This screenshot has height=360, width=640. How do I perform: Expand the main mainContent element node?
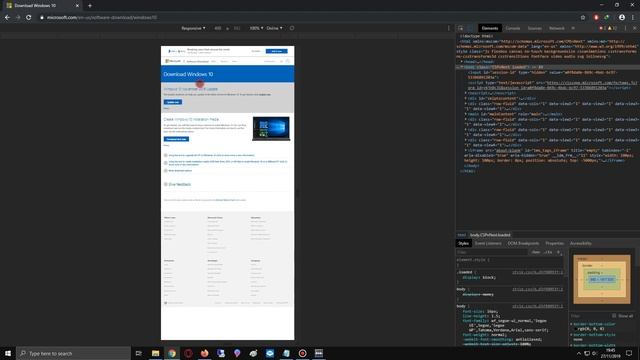[x=466, y=114]
